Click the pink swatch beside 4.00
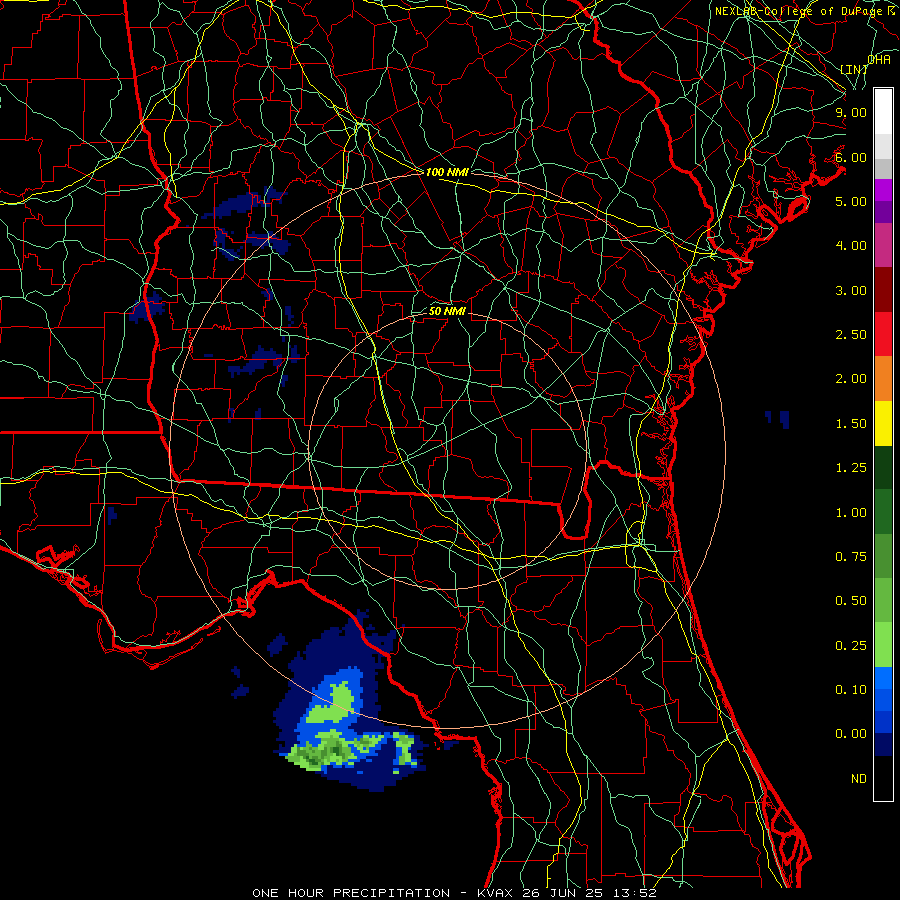Image resolution: width=900 pixels, height=900 pixels. click(883, 245)
